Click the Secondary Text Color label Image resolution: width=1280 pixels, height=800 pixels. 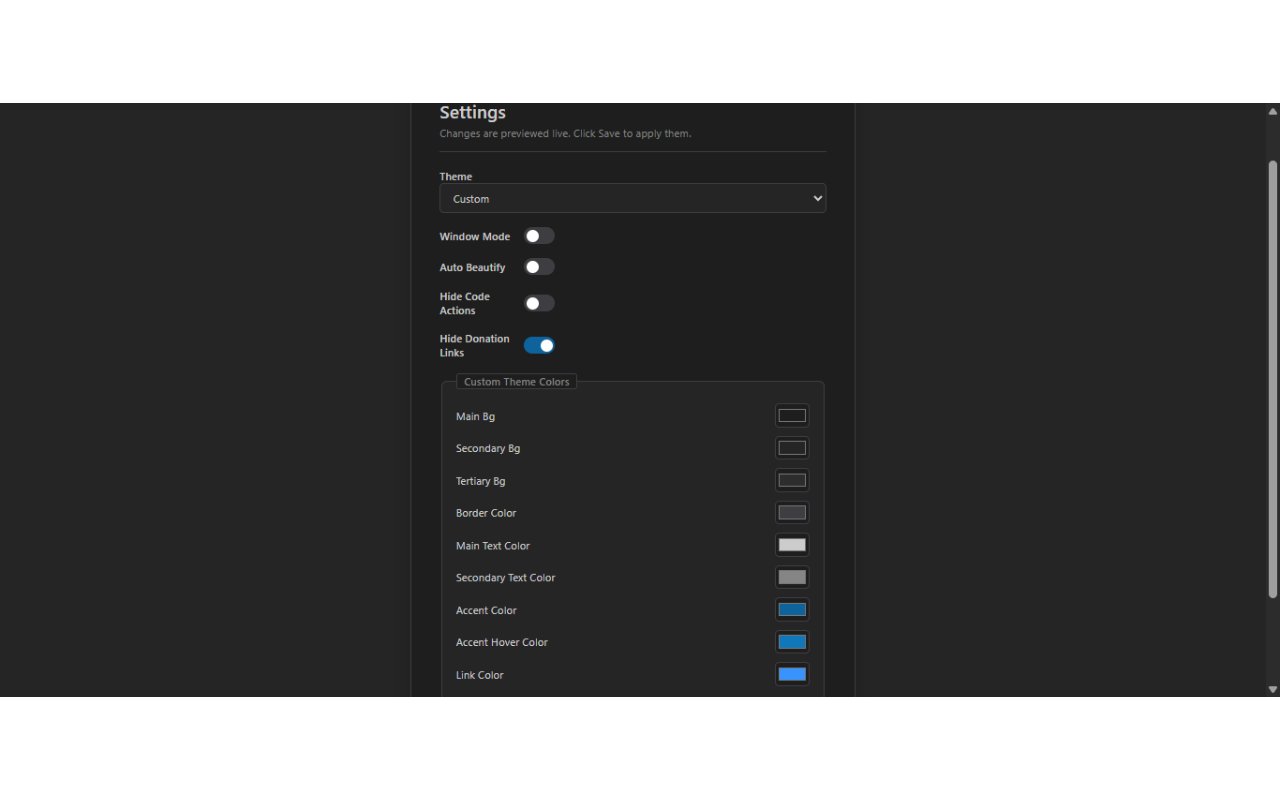point(505,578)
